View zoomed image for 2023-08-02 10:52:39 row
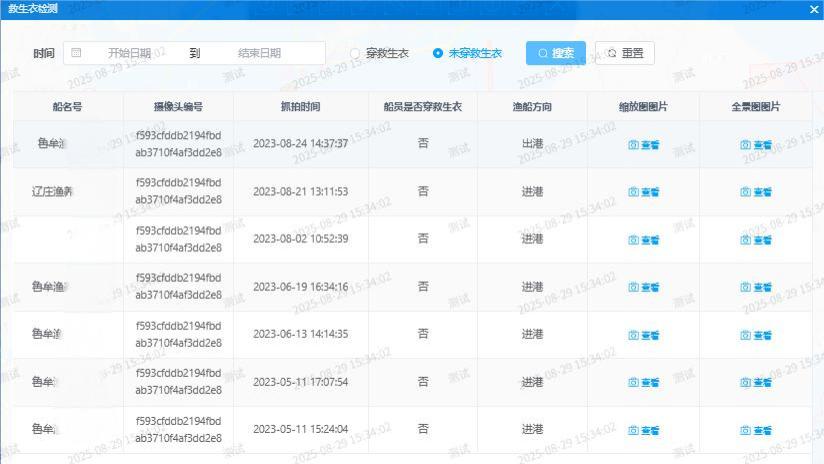 pos(643,240)
